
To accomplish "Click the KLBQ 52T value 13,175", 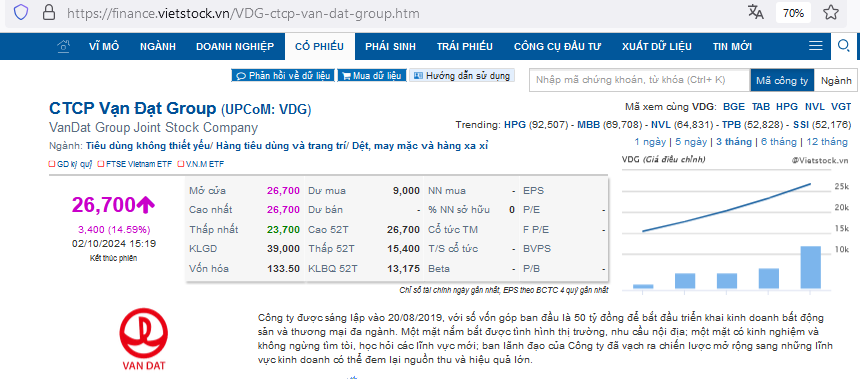I will tap(404, 269).
